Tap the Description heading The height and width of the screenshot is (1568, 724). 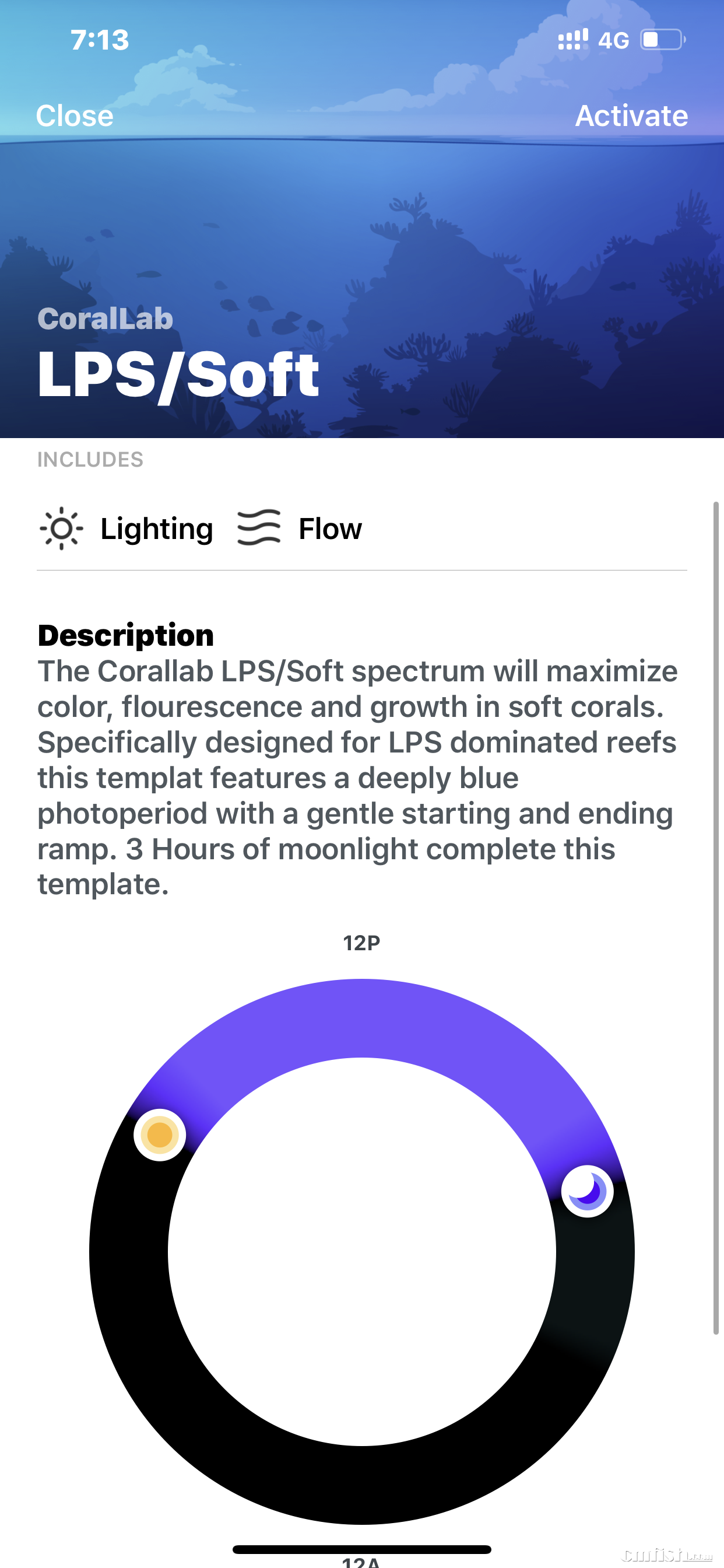click(x=126, y=635)
